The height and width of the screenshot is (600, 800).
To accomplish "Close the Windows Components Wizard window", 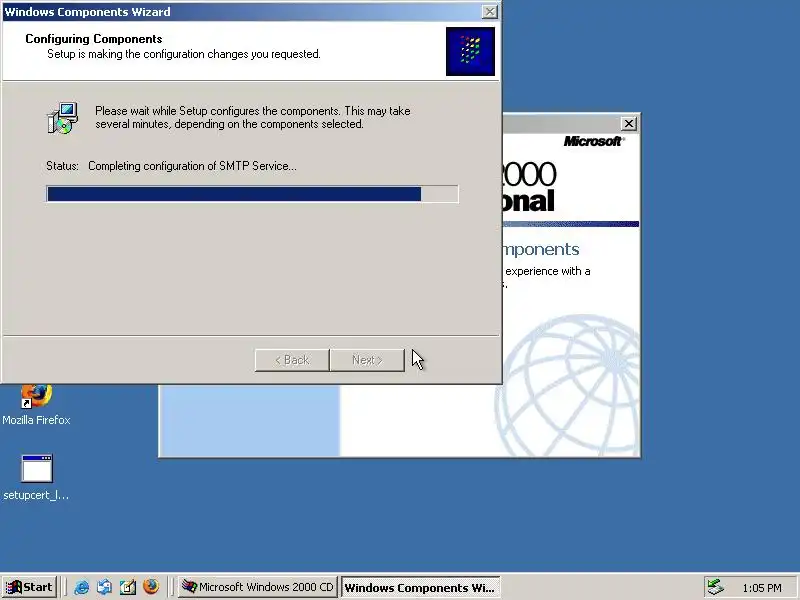I will 489,11.
